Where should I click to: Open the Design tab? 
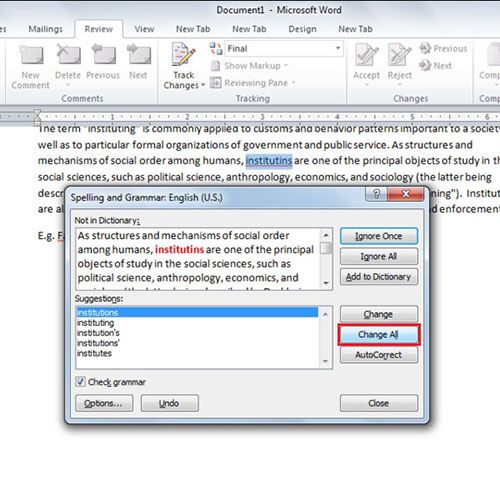(x=302, y=29)
